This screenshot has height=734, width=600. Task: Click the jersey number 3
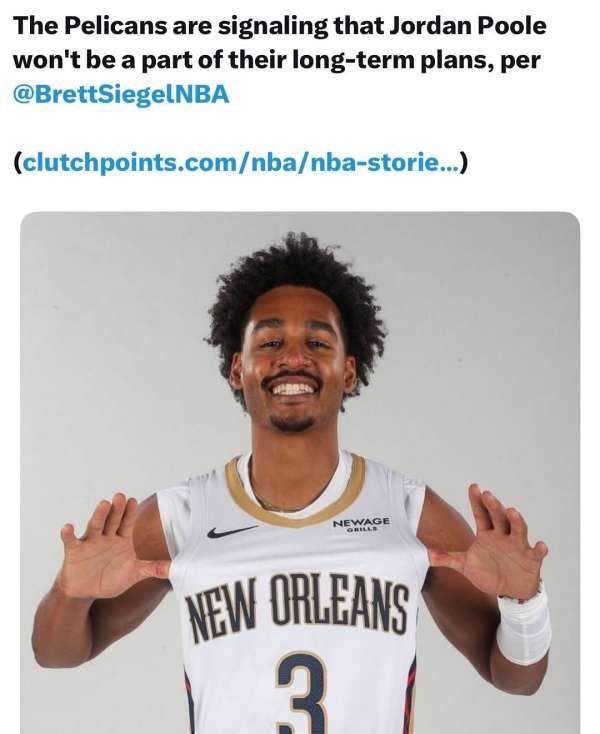click(300, 694)
